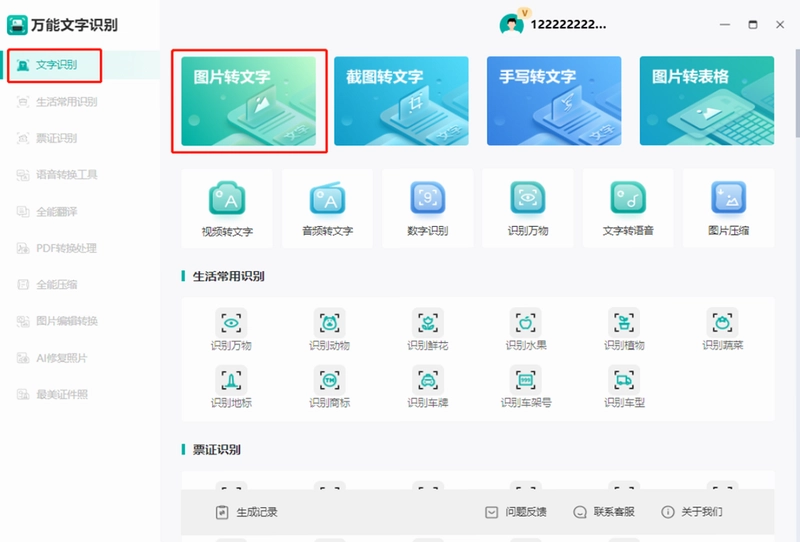Open 全能翻译 in sidebar
The height and width of the screenshot is (542, 800).
[47, 212]
